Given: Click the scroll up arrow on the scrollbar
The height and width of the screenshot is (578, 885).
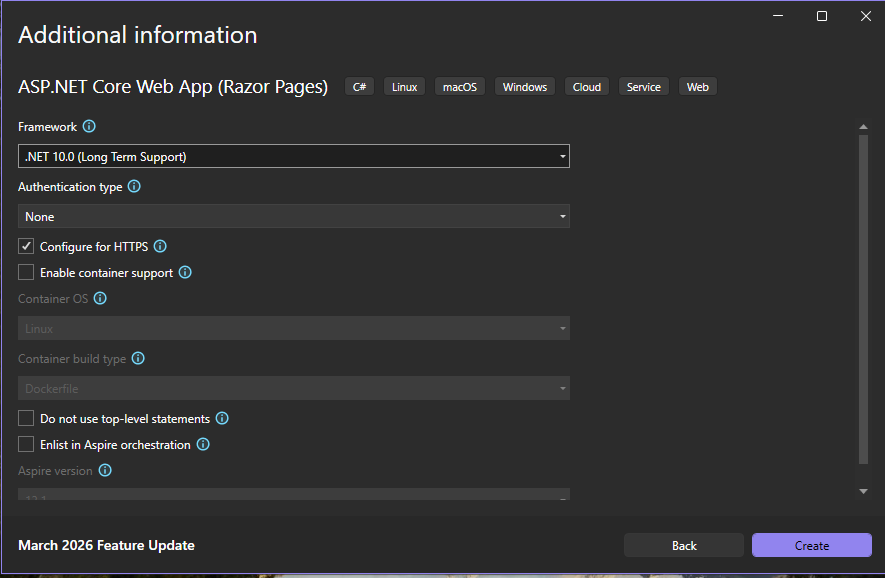Looking at the screenshot, I should coord(863,126).
